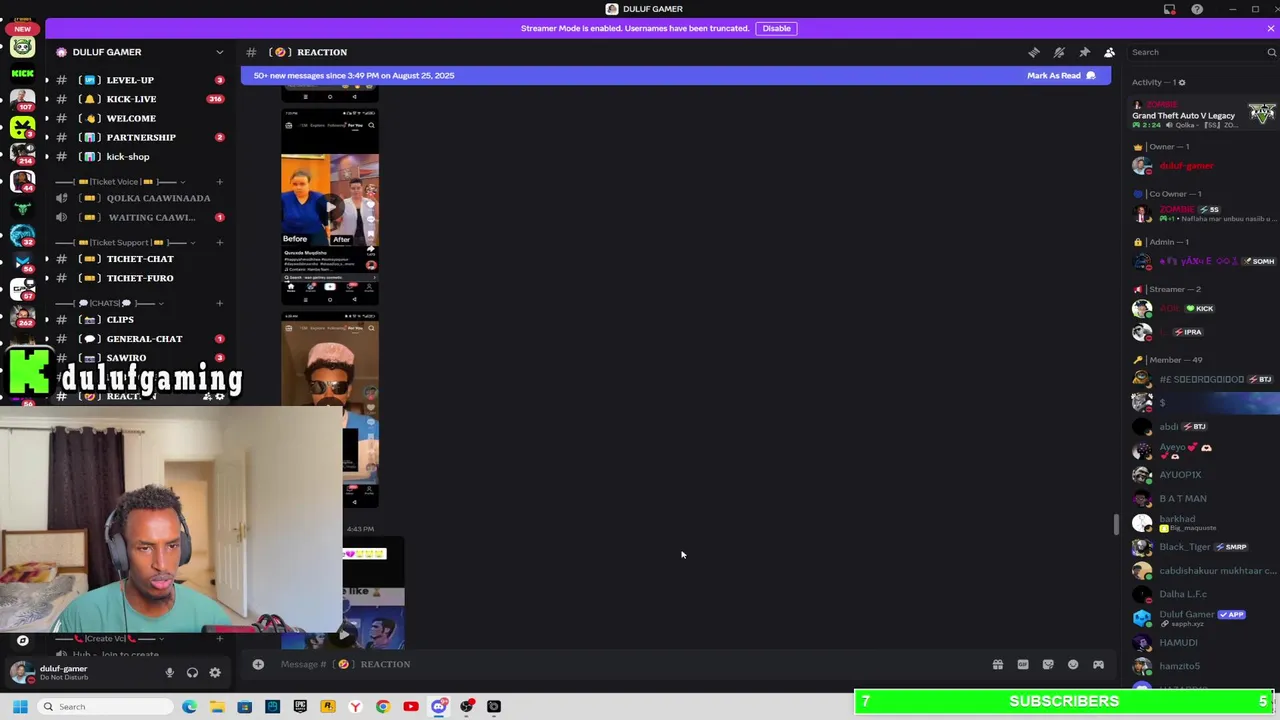Mute the microphone
1280x720 pixels.
(x=169, y=673)
